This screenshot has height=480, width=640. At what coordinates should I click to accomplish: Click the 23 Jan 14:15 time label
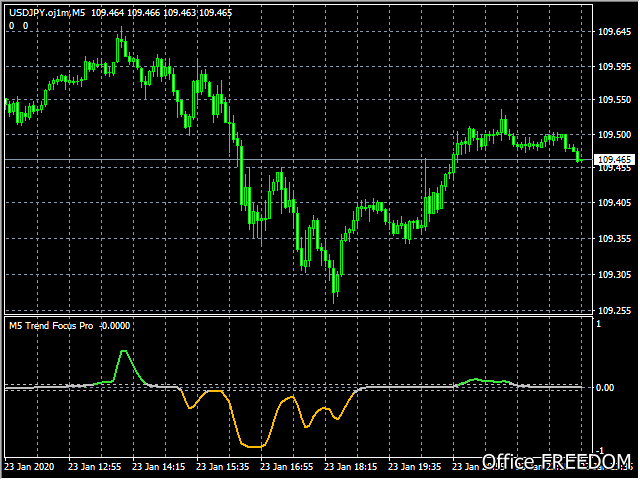pos(159,467)
